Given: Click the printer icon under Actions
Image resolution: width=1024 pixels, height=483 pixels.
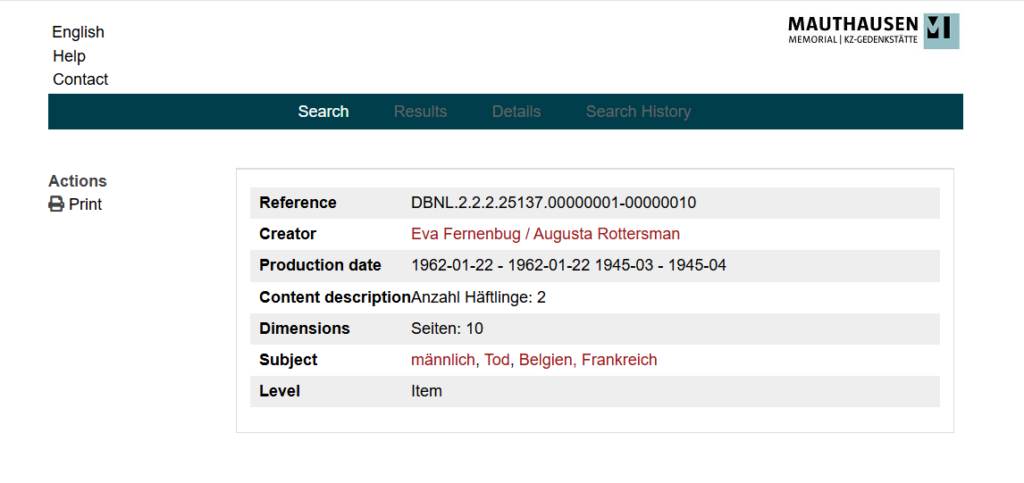Looking at the screenshot, I should [x=57, y=204].
